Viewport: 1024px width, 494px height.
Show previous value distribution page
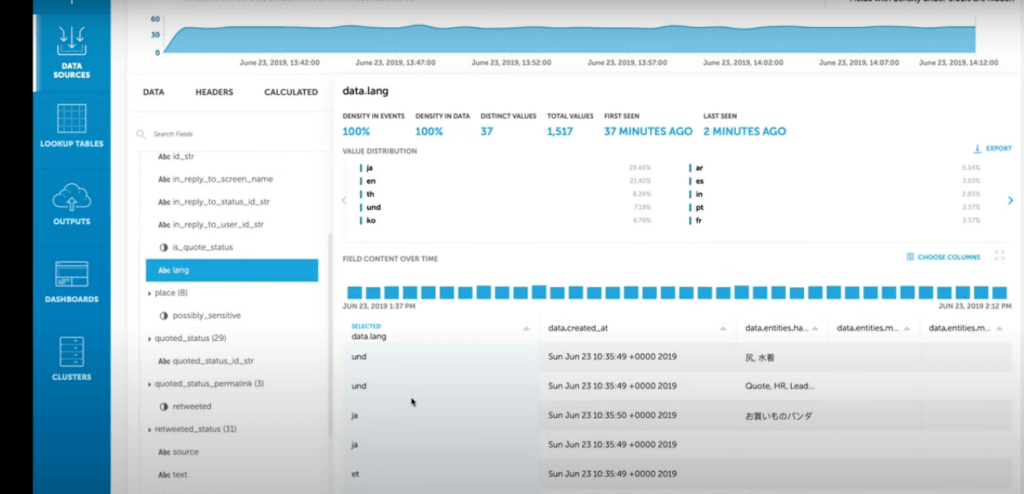345,201
